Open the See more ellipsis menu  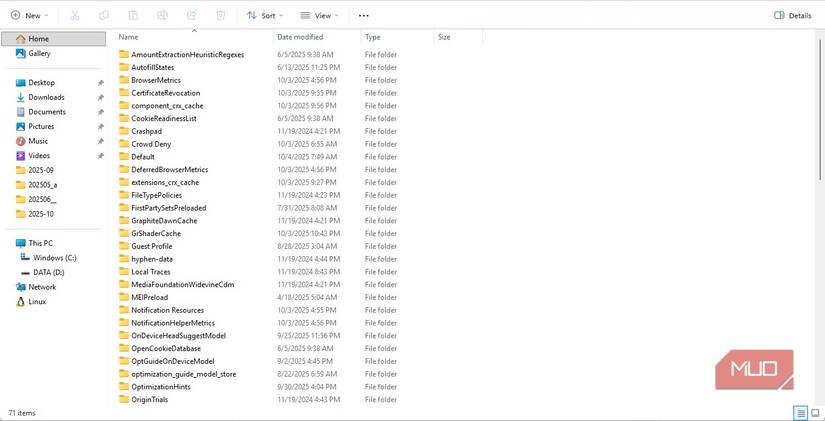(x=364, y=16)
